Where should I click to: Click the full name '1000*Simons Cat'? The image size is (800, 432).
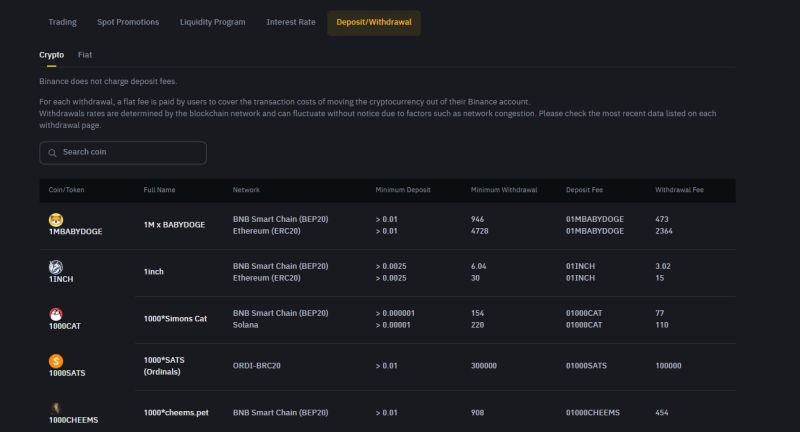(175, 319)
